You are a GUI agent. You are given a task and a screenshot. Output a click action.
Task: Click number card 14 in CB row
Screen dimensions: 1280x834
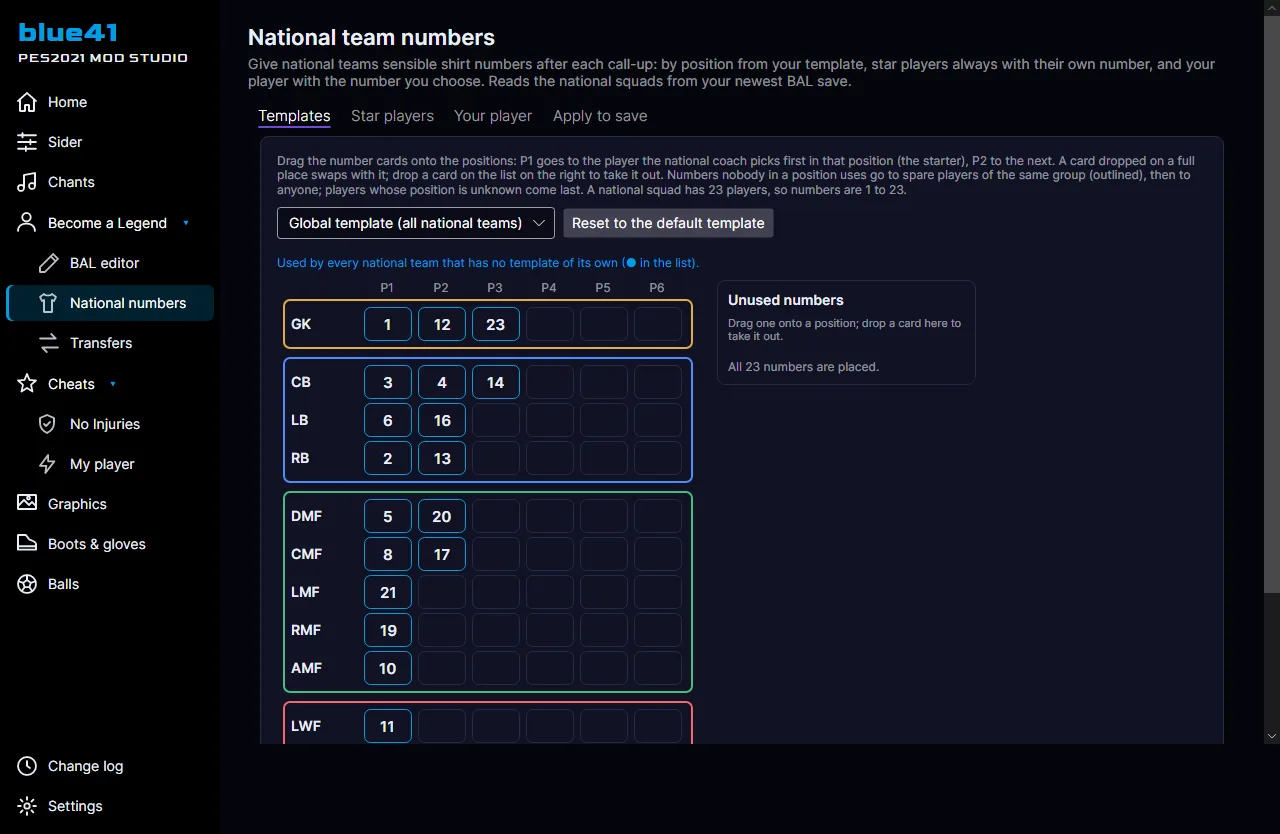click(496, 382)
